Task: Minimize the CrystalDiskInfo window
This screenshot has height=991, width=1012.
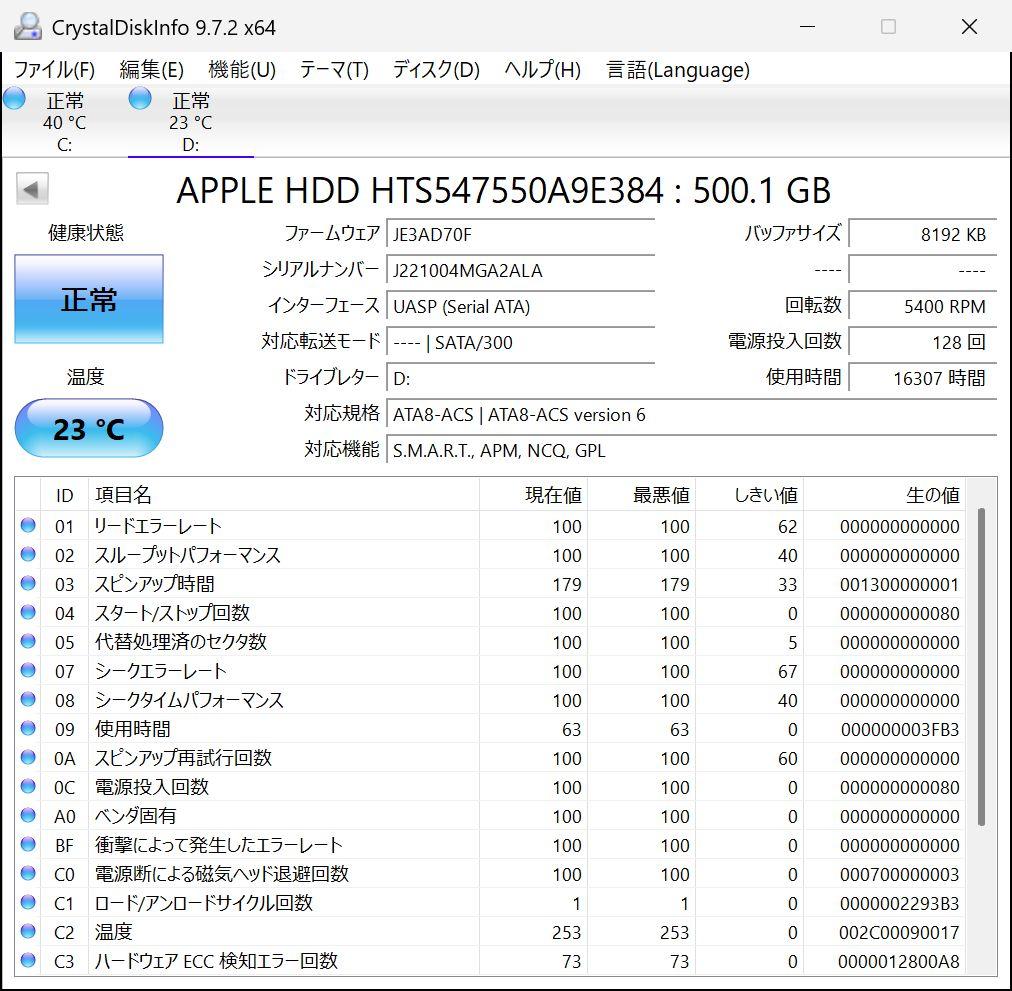Action: pyautogui.click(x=807, y=26)
